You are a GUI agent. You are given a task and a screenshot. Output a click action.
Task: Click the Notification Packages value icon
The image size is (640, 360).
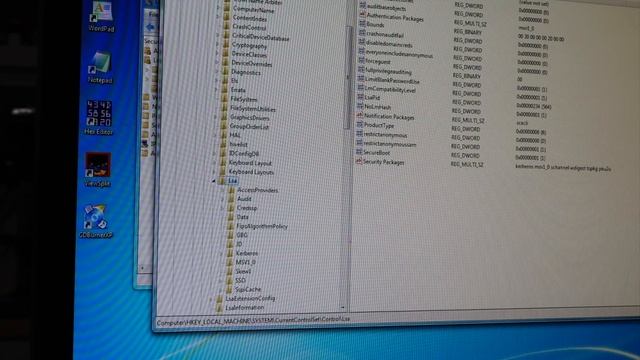(x=360, y=116)
